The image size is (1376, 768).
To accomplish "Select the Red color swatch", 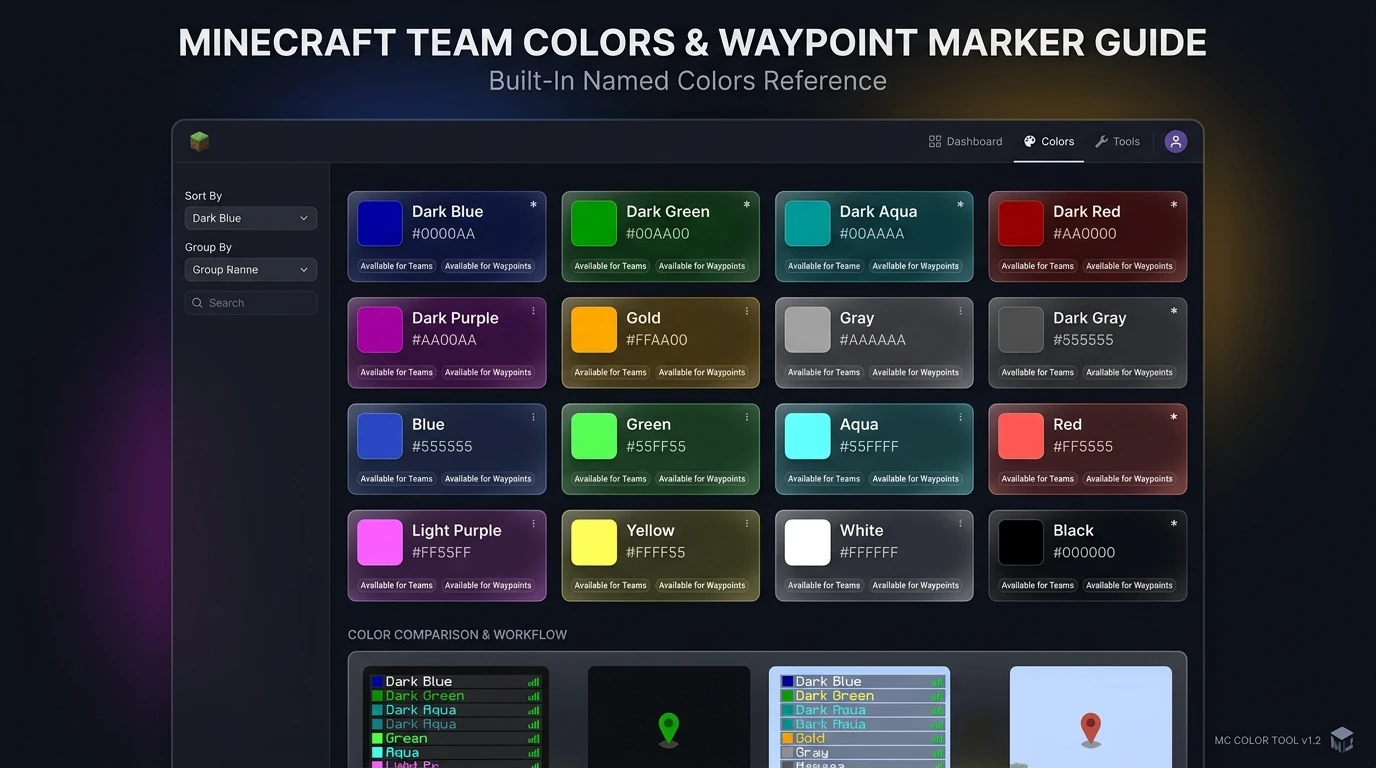I will 1021,436.
